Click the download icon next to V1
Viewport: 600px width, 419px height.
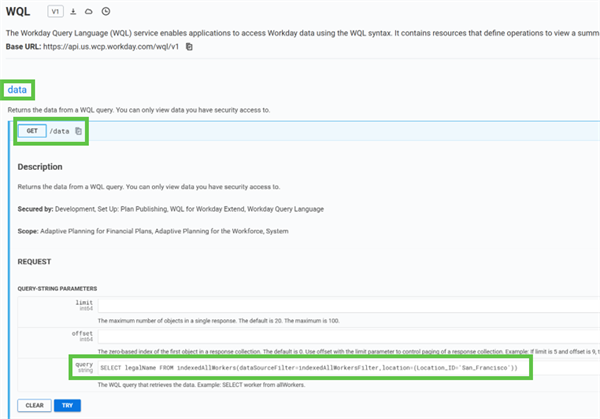pos(73,11)
